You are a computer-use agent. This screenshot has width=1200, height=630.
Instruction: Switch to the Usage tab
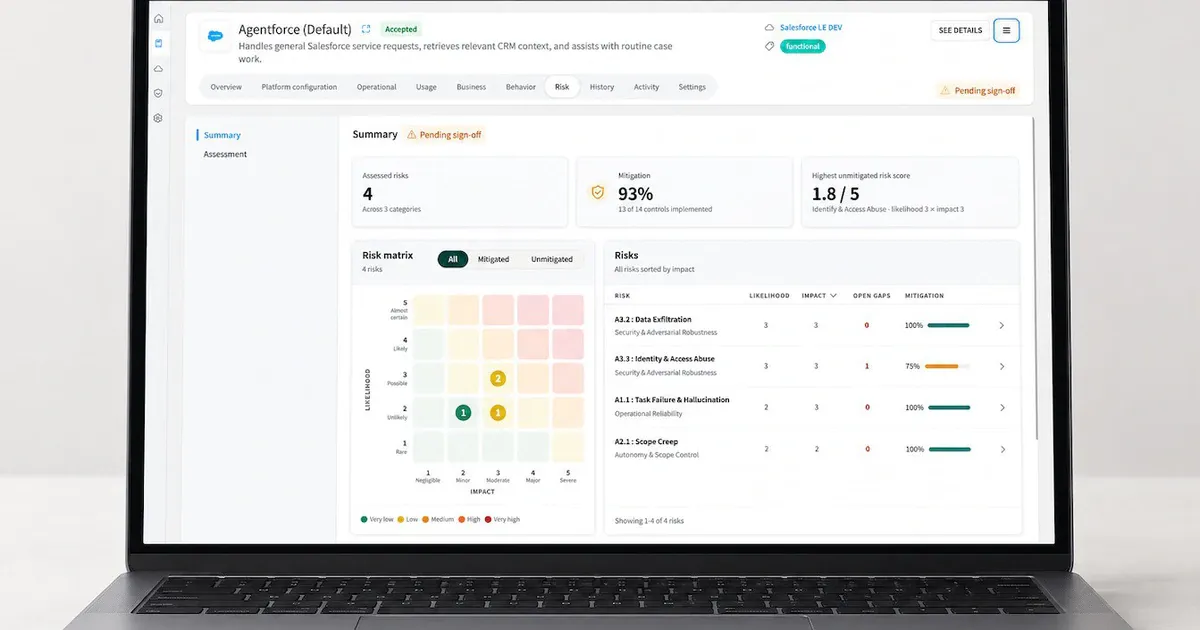click(x=426, y=87)
